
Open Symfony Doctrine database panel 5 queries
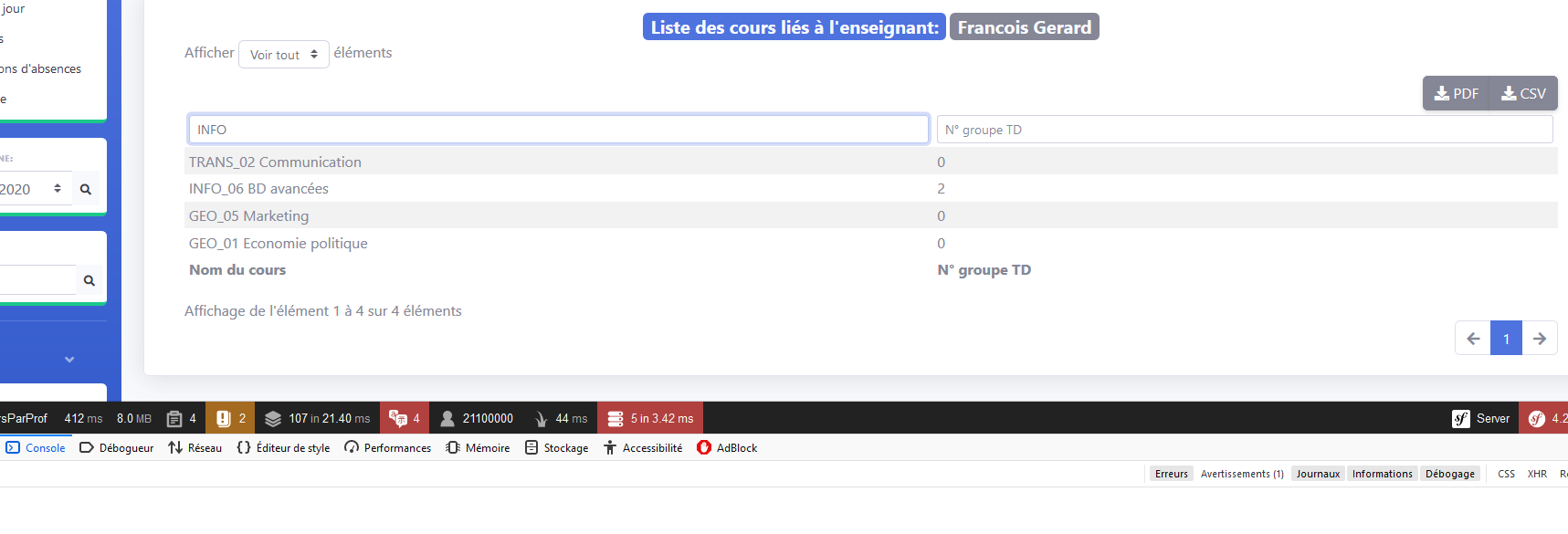(x=650, y=418)
